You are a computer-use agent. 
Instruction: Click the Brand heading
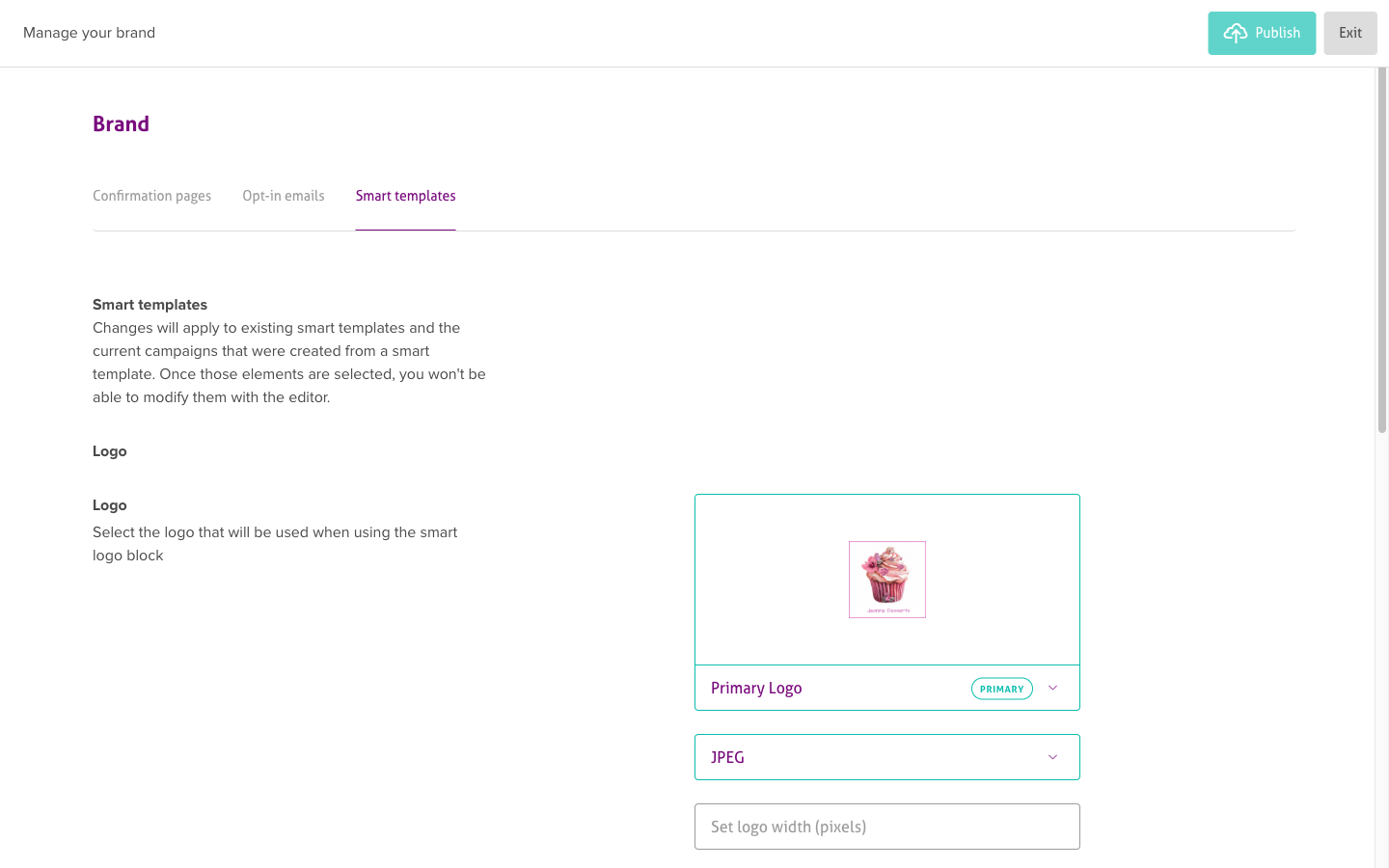tap(121, 123)
